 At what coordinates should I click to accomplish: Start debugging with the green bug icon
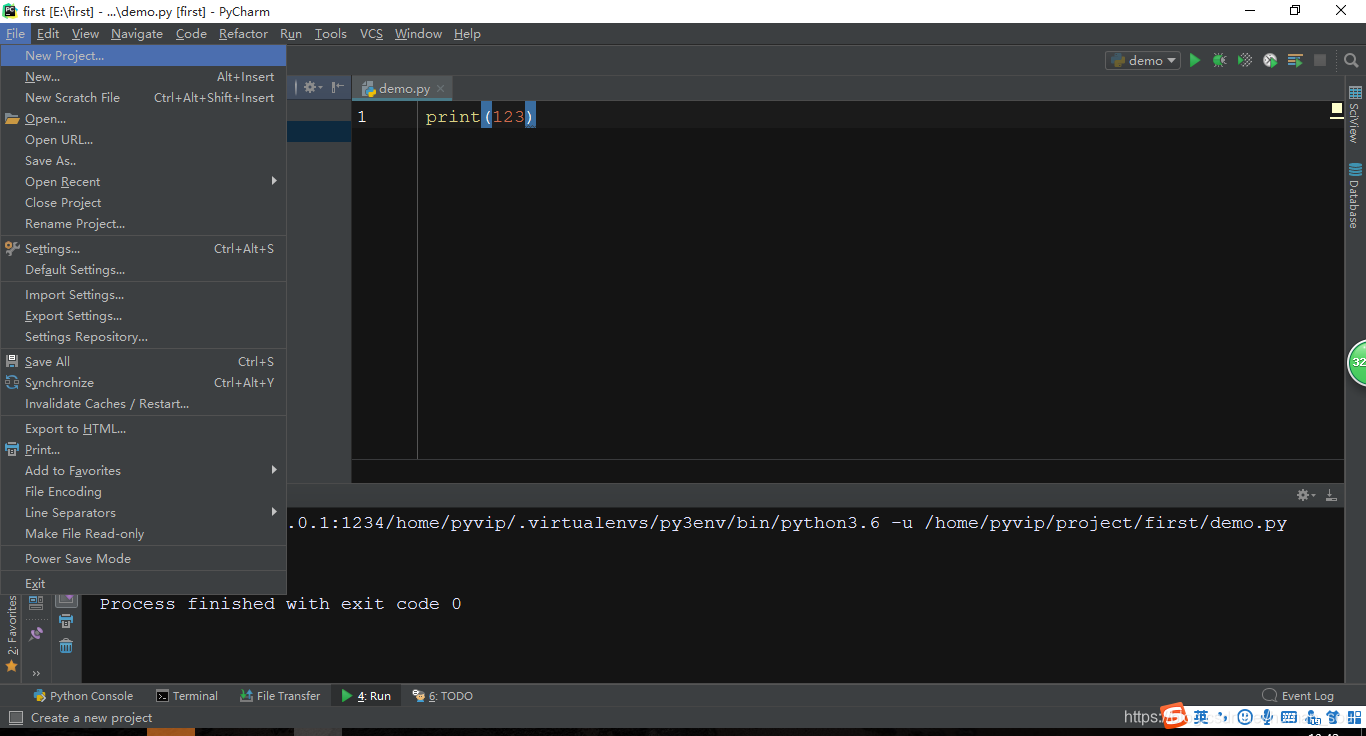click(x=1219, y=60)
